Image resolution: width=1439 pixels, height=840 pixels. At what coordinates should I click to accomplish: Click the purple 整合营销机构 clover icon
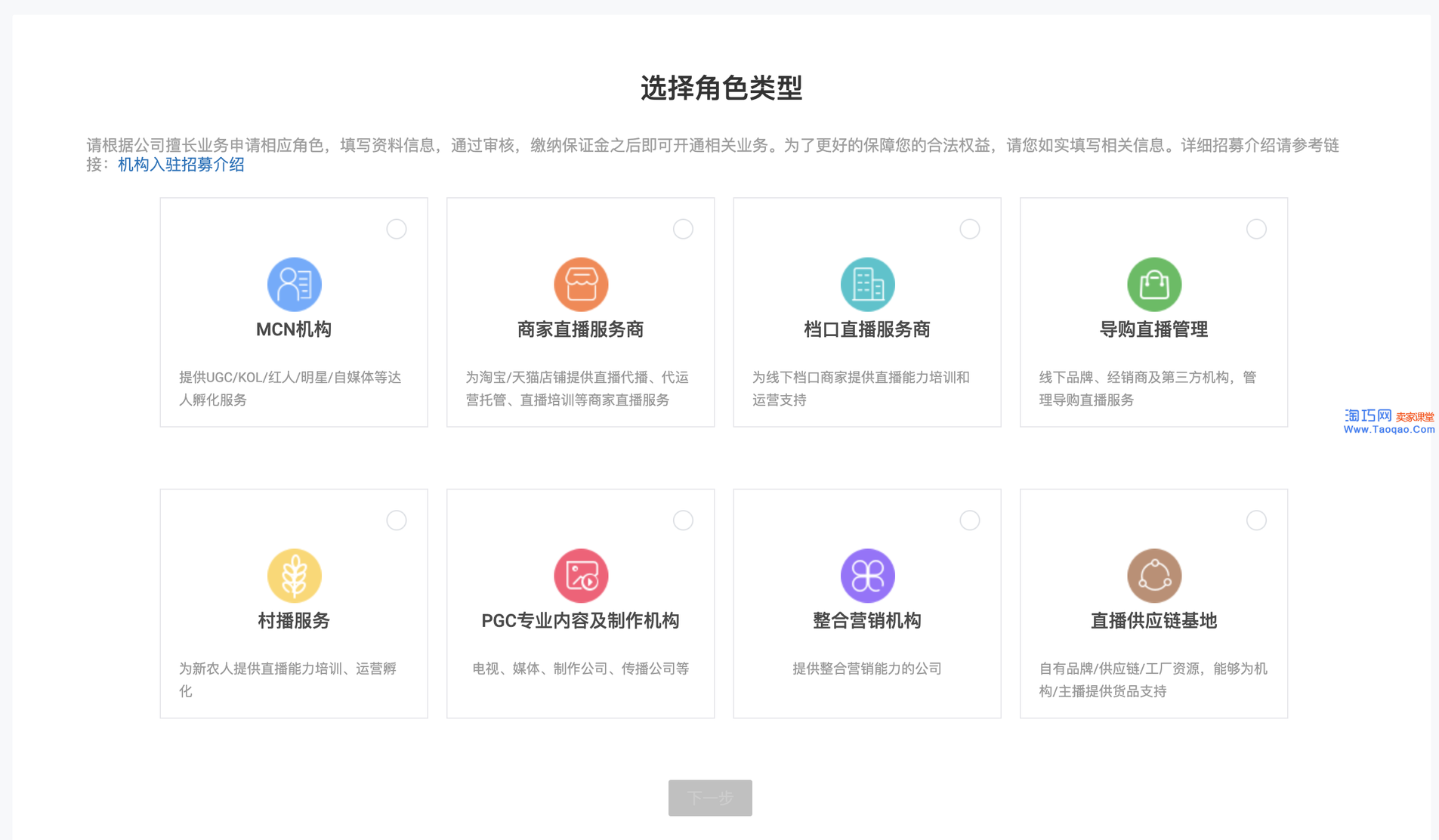[x=867, y=576]
